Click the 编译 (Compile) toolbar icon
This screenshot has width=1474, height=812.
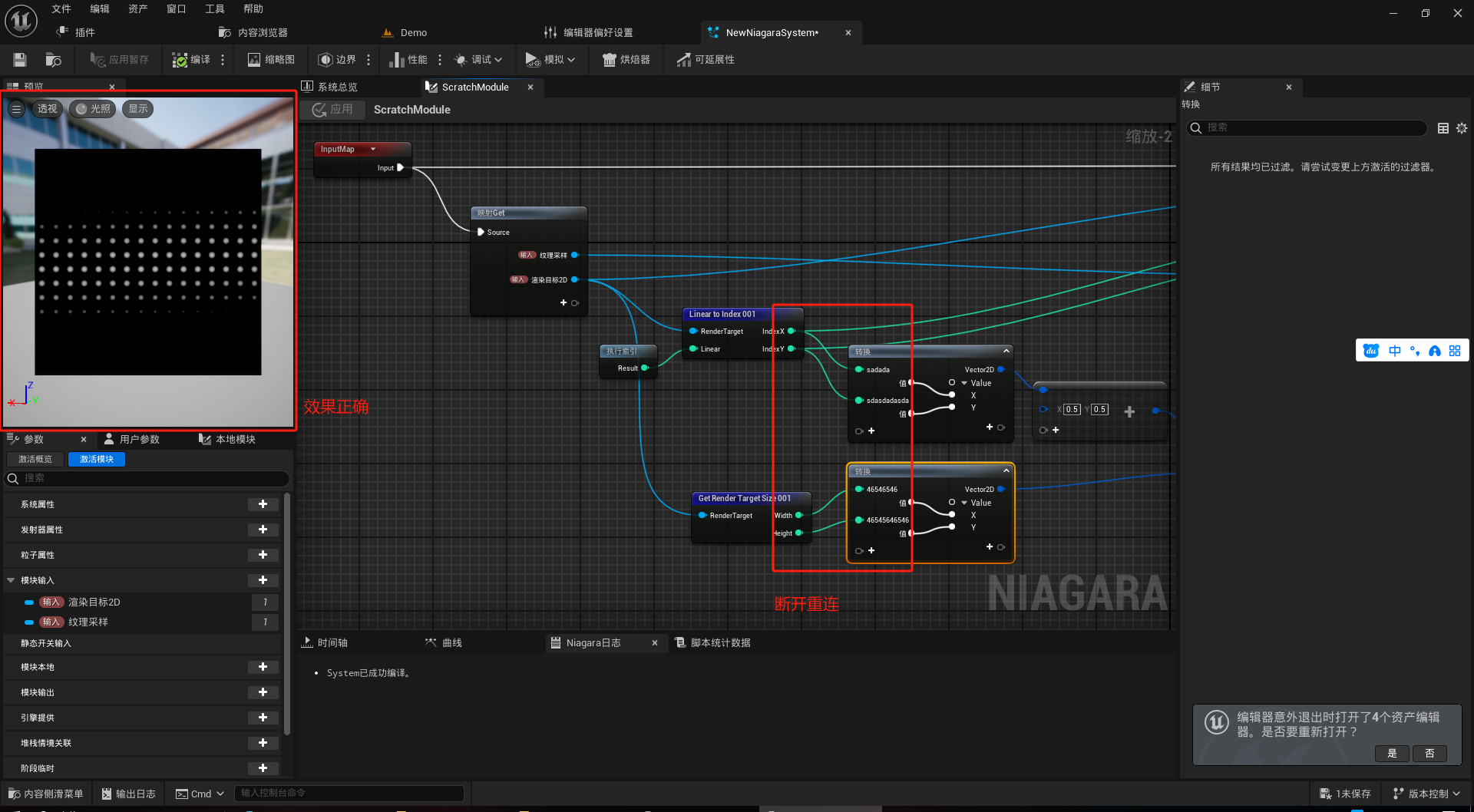(190, 59)
